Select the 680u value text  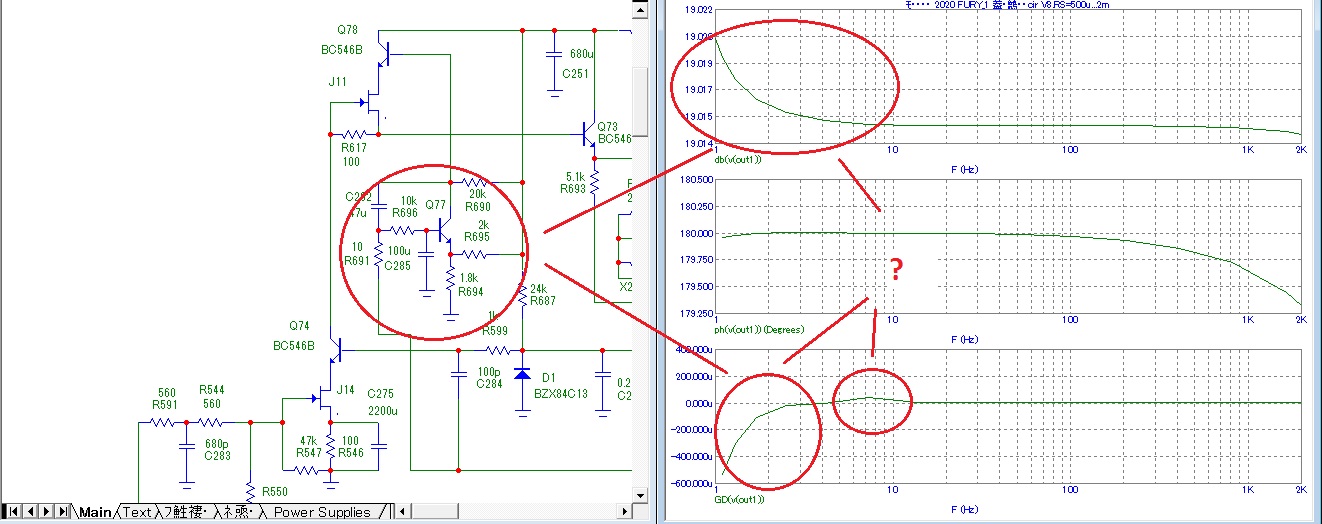582,53
